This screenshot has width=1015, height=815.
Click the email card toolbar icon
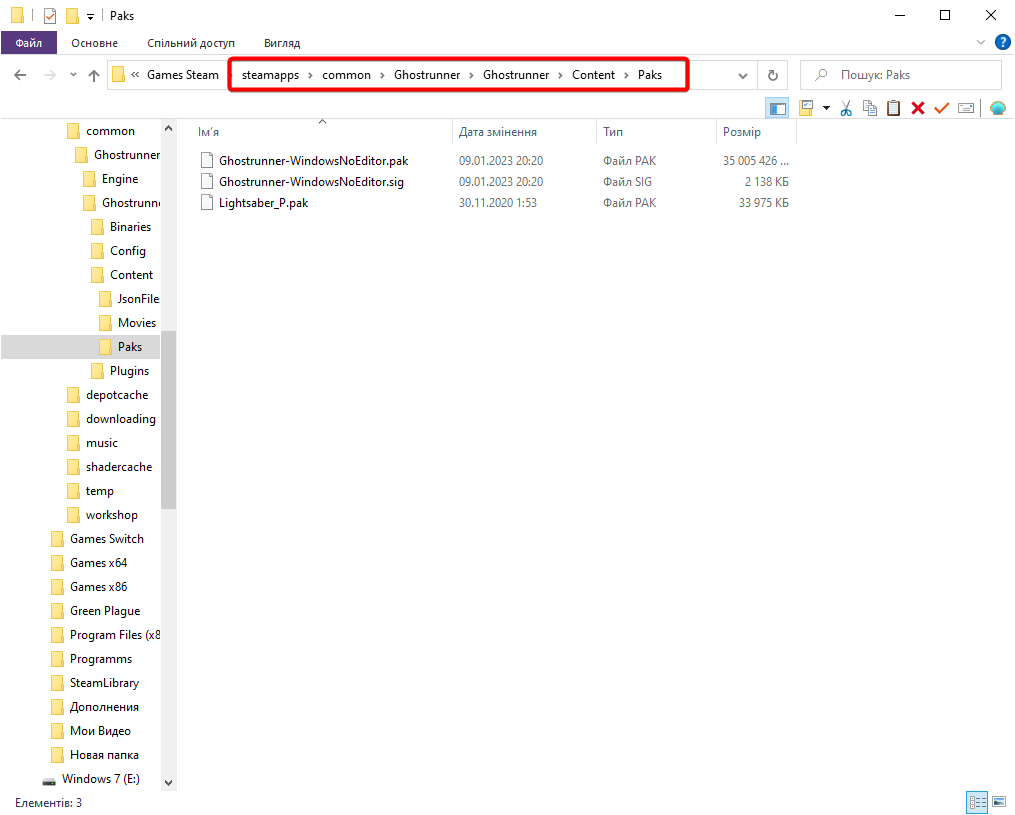(965, 108)
